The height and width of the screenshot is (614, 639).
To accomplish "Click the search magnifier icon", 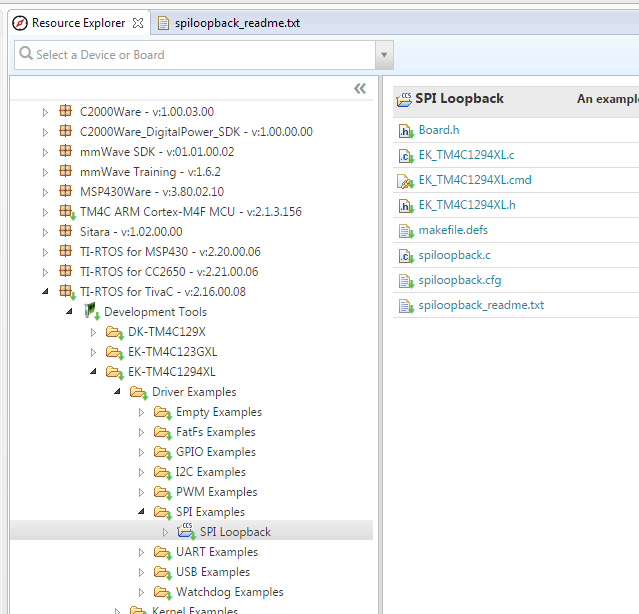I will (26, 53).
